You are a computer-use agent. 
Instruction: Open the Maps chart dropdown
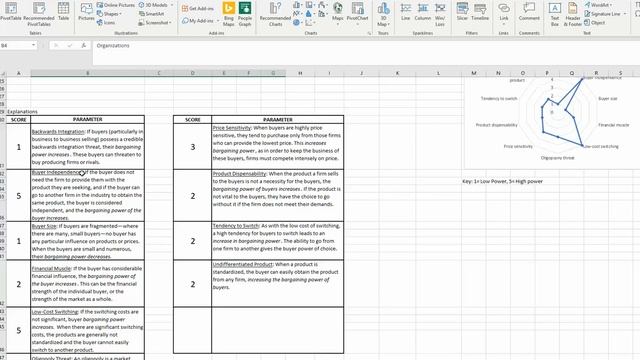[338, 14]
